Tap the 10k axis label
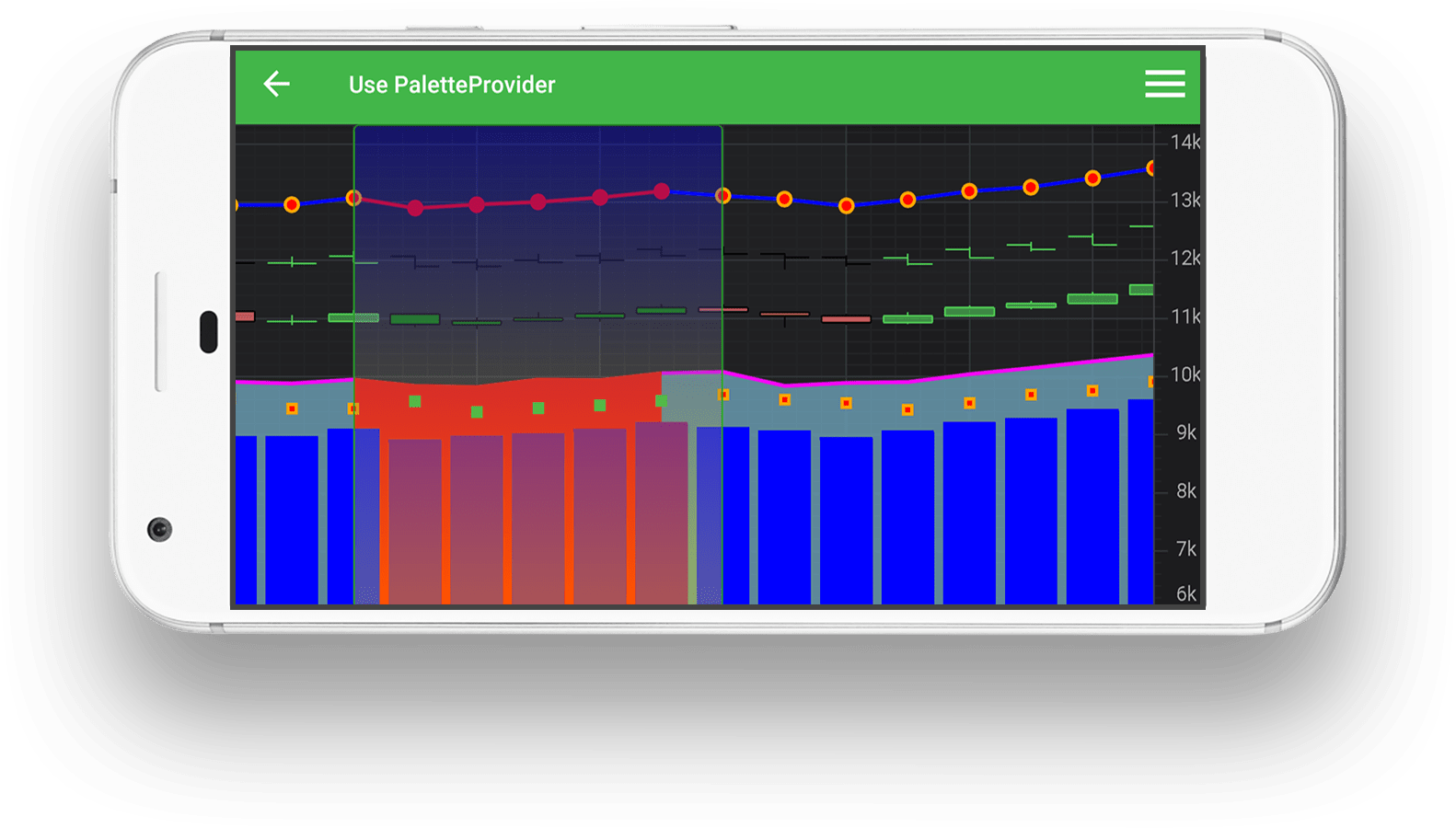Image resolution: width=1456 pixels, height=828 pixels. (1184, 374)
